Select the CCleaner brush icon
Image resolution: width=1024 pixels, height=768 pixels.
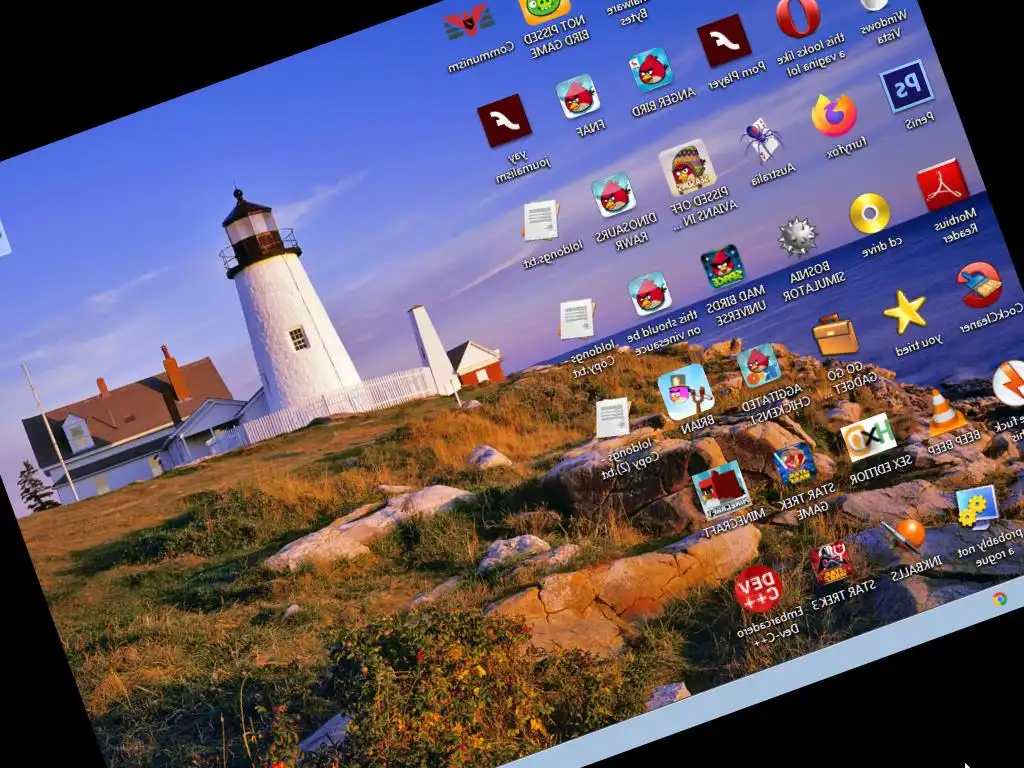point(979,285)
